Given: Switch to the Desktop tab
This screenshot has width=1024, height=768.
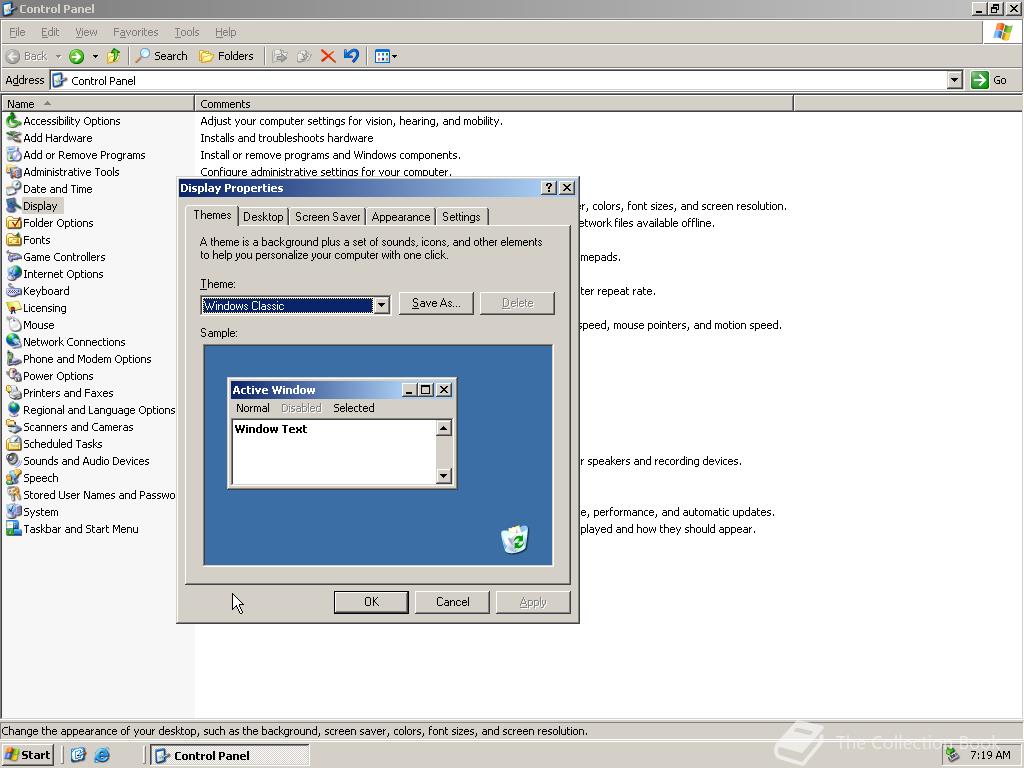Looking at the screenshot, I should (263, 217).
